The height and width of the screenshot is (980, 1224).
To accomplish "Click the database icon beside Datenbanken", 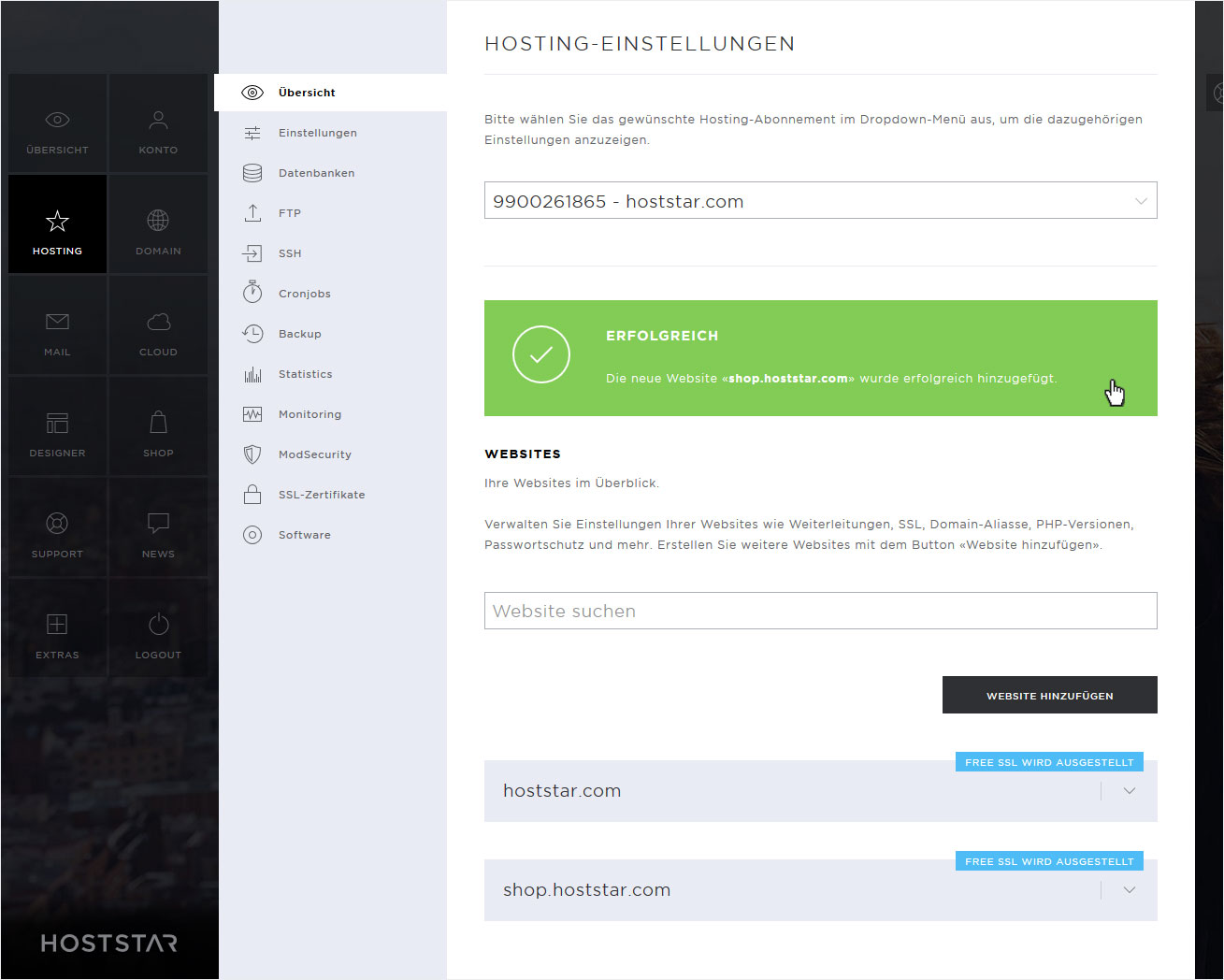I will (x=252, y=173).
